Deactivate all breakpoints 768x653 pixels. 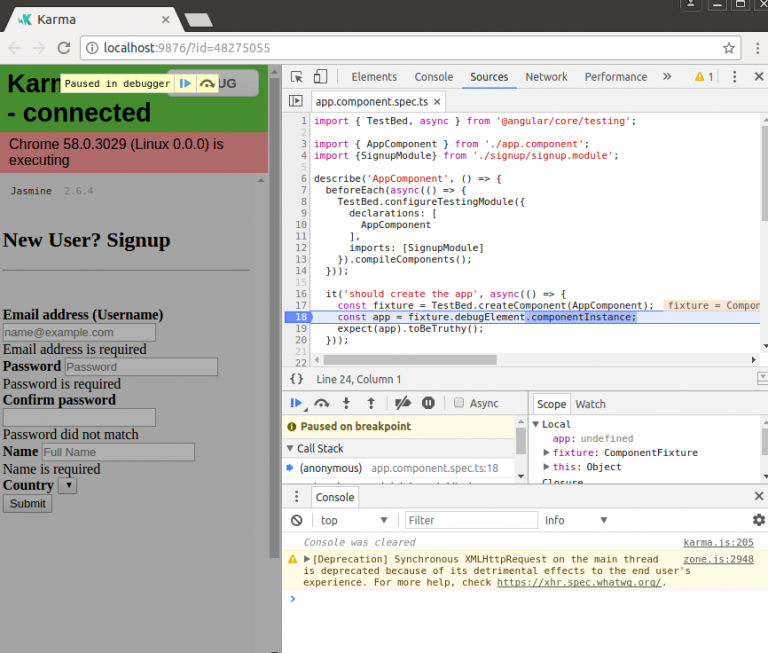(x=402, y=403)
